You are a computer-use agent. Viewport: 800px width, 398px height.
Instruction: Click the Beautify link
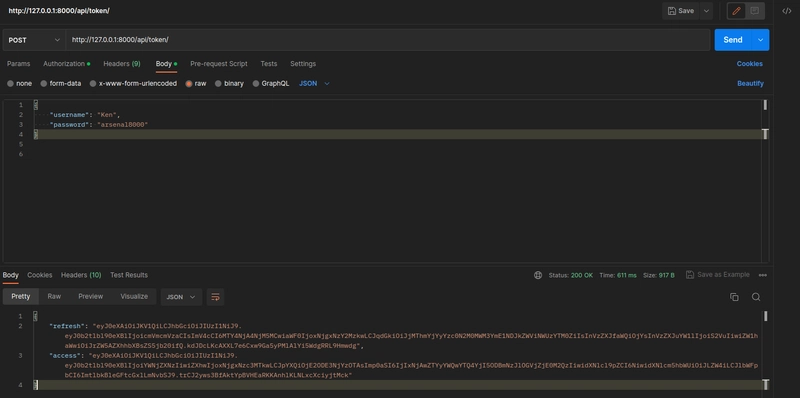pyautogui.click(x=750, y=83)
